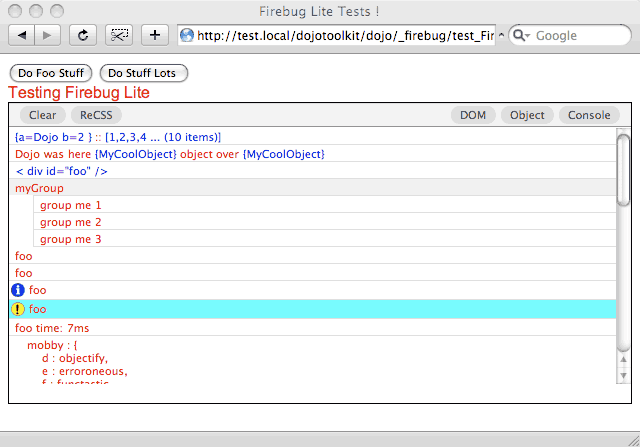Click the window resize grip corner
The image size is (640, 447).
[633, 440]
